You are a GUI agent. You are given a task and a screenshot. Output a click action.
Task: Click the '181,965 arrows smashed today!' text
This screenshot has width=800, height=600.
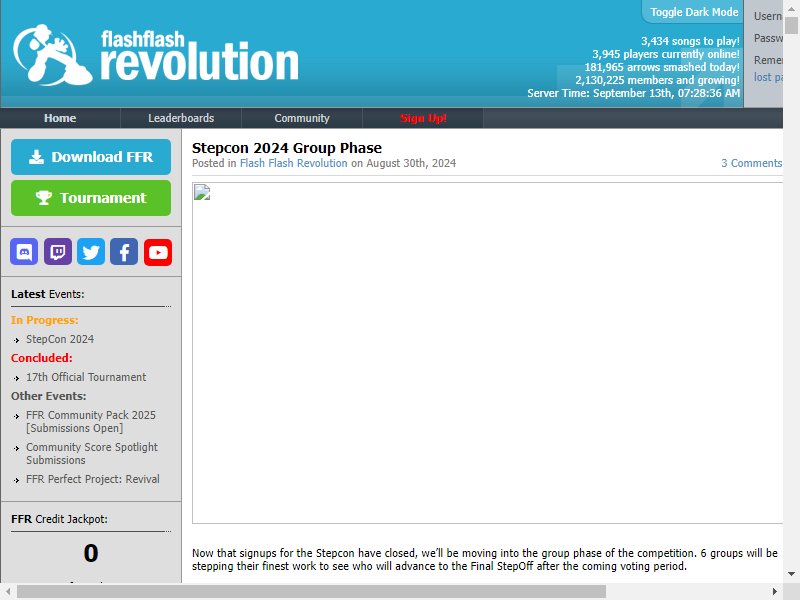pyautogui.click(x=662, y=67)
